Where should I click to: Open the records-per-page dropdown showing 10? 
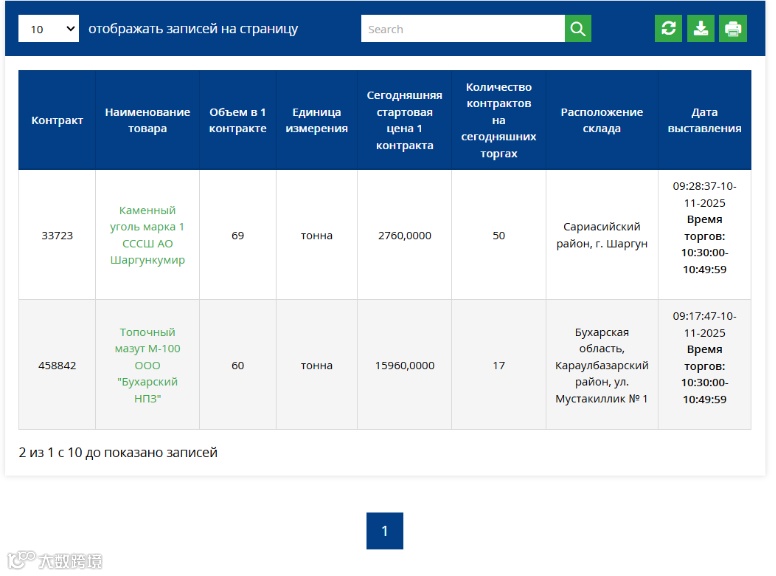[x=48, y=29]
